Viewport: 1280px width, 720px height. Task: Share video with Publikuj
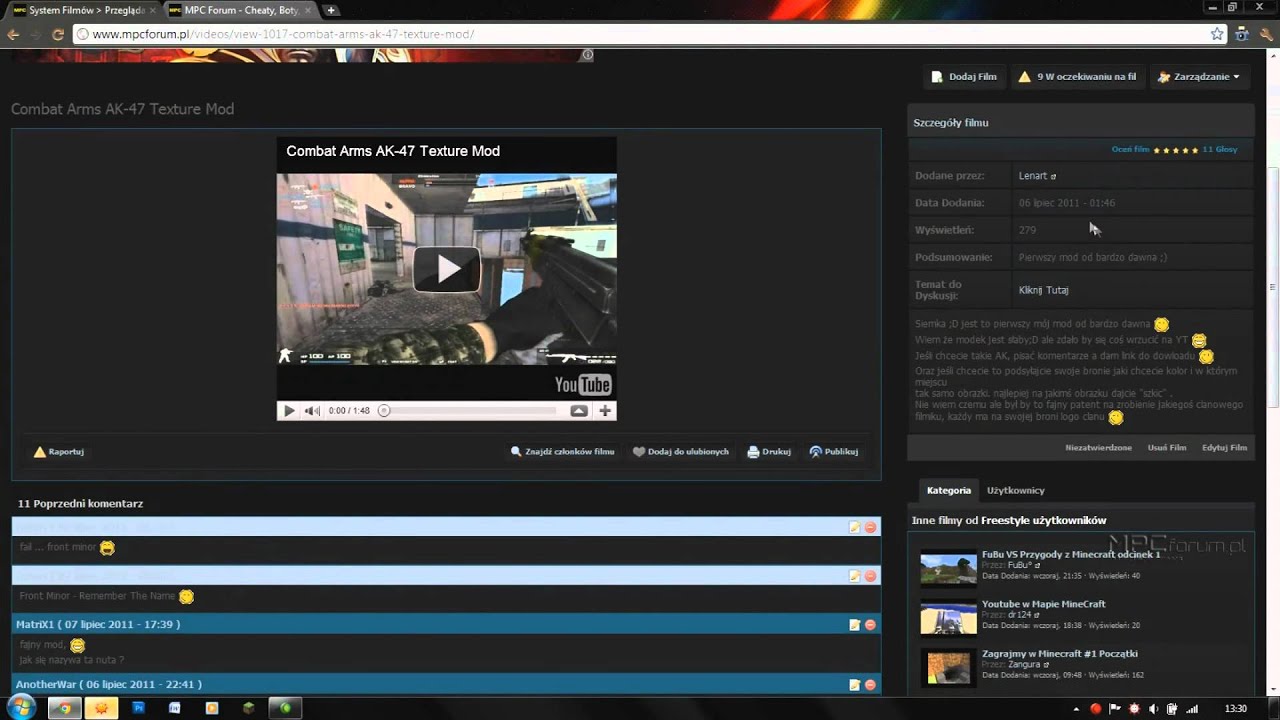(x=833, y=452)
